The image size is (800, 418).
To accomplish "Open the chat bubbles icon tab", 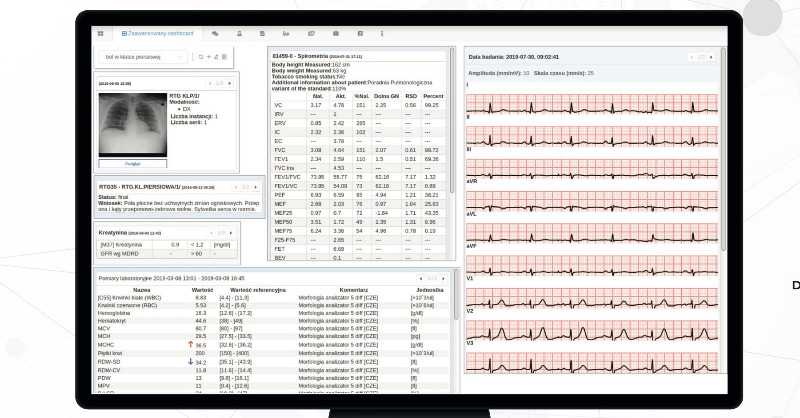I will (x=215, y=34).
